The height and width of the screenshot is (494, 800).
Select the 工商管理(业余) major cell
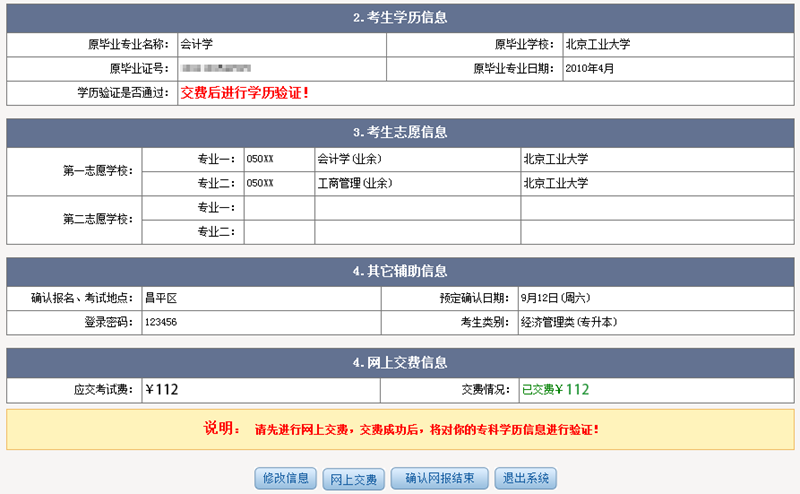(354, 184)
